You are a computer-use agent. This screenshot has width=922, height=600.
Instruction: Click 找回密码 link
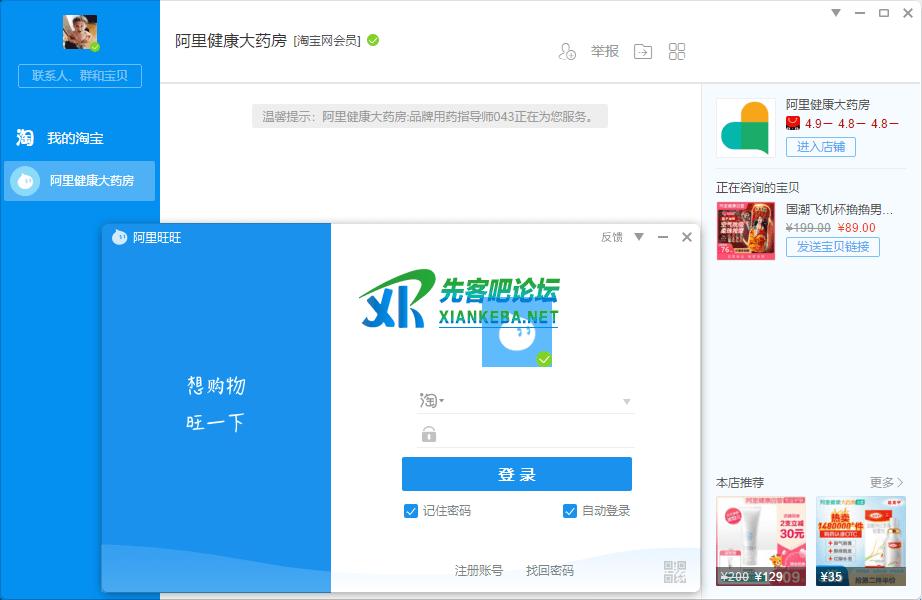pos(550,571)
